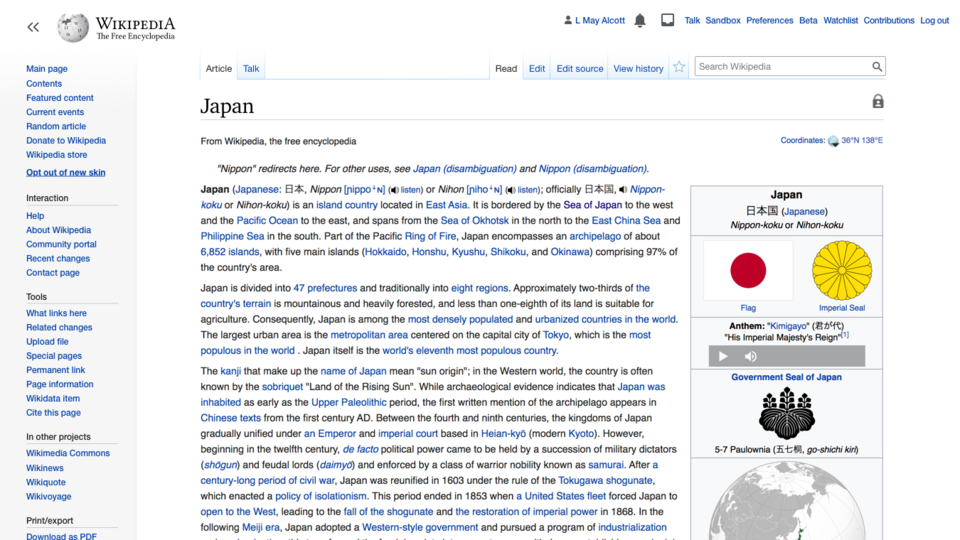
Task: Click the Log out link
Action: coord(935,20)
